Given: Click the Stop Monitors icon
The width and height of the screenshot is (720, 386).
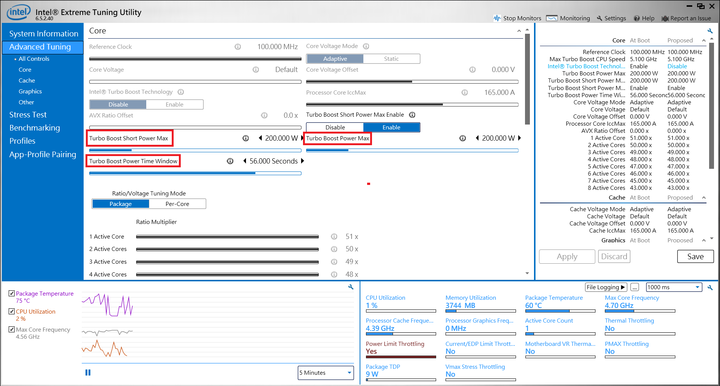Looking at the screenshot, I should [x=497, y=18].
